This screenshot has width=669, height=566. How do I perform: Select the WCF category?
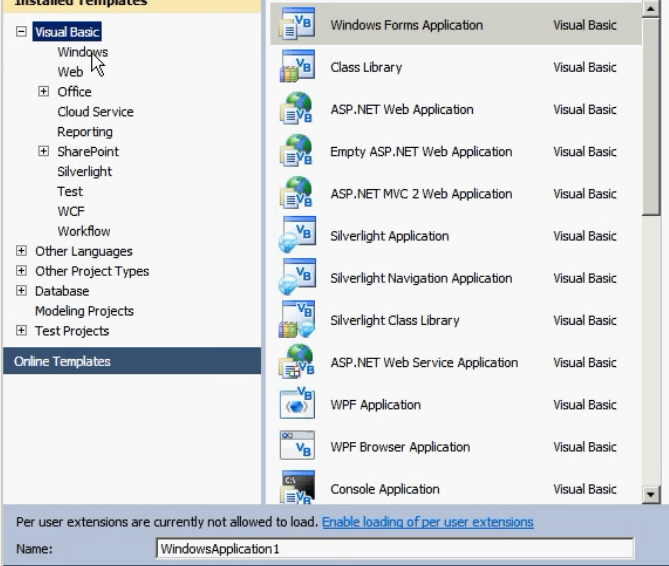[71, 211]
